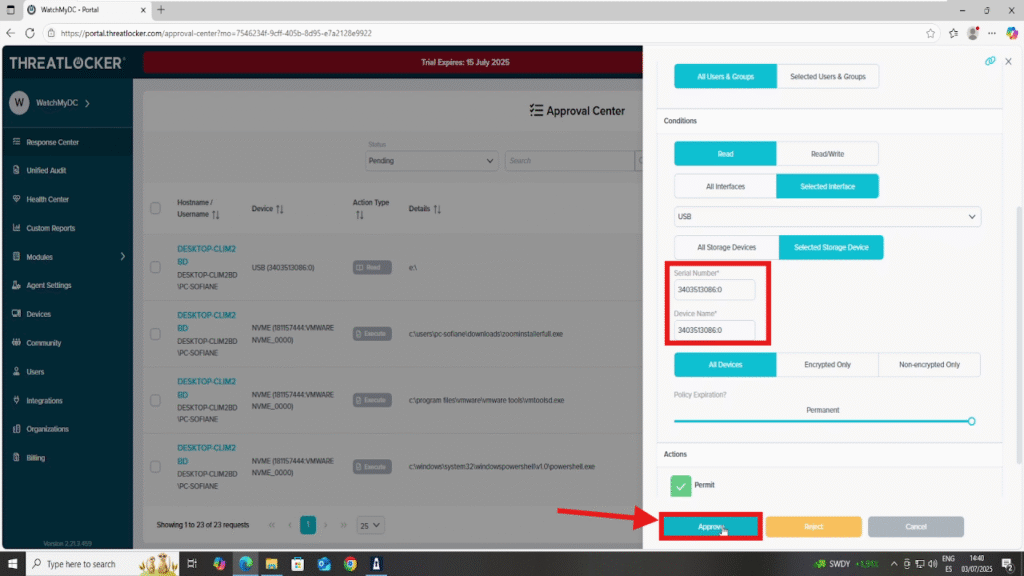Tick checkbox for zoominstallerfull.exe row
This screenshot has width=1024, height=576.
pos(155,334)
